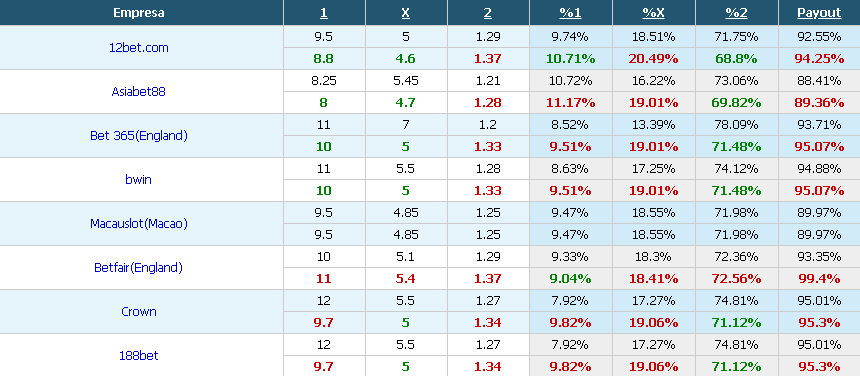This screenshot has width=860, height=376.
Task: Click Betfair's red 5.4 draw odds
Action: [406, 278]
